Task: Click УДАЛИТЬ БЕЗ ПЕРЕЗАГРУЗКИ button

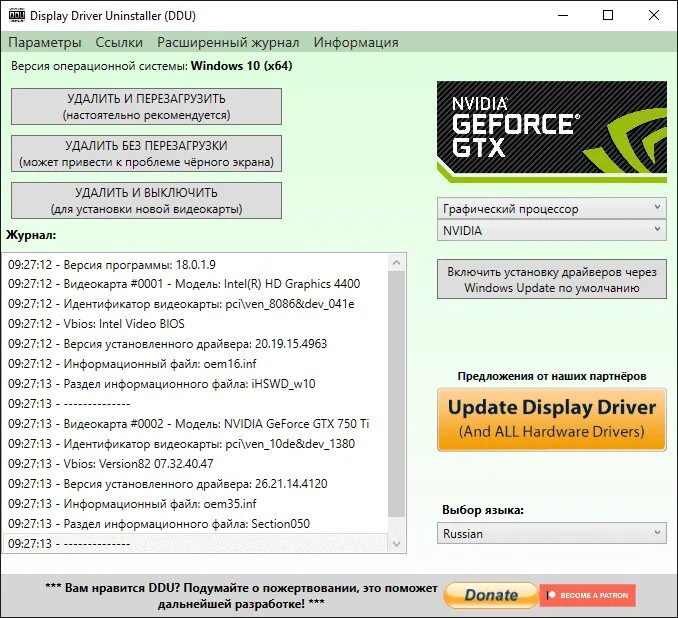Action: 146,154
